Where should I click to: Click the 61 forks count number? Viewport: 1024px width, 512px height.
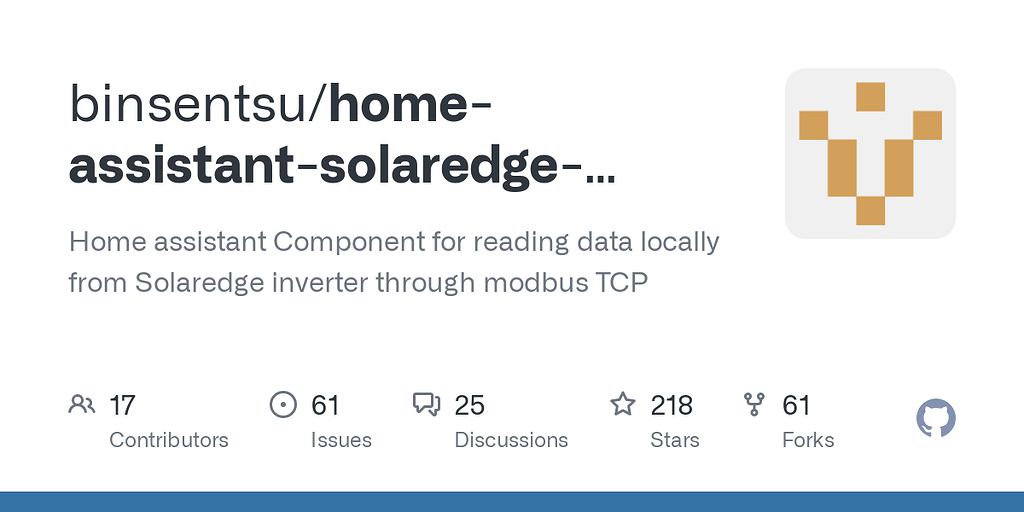pyautogui.click(x=796, y=406)
